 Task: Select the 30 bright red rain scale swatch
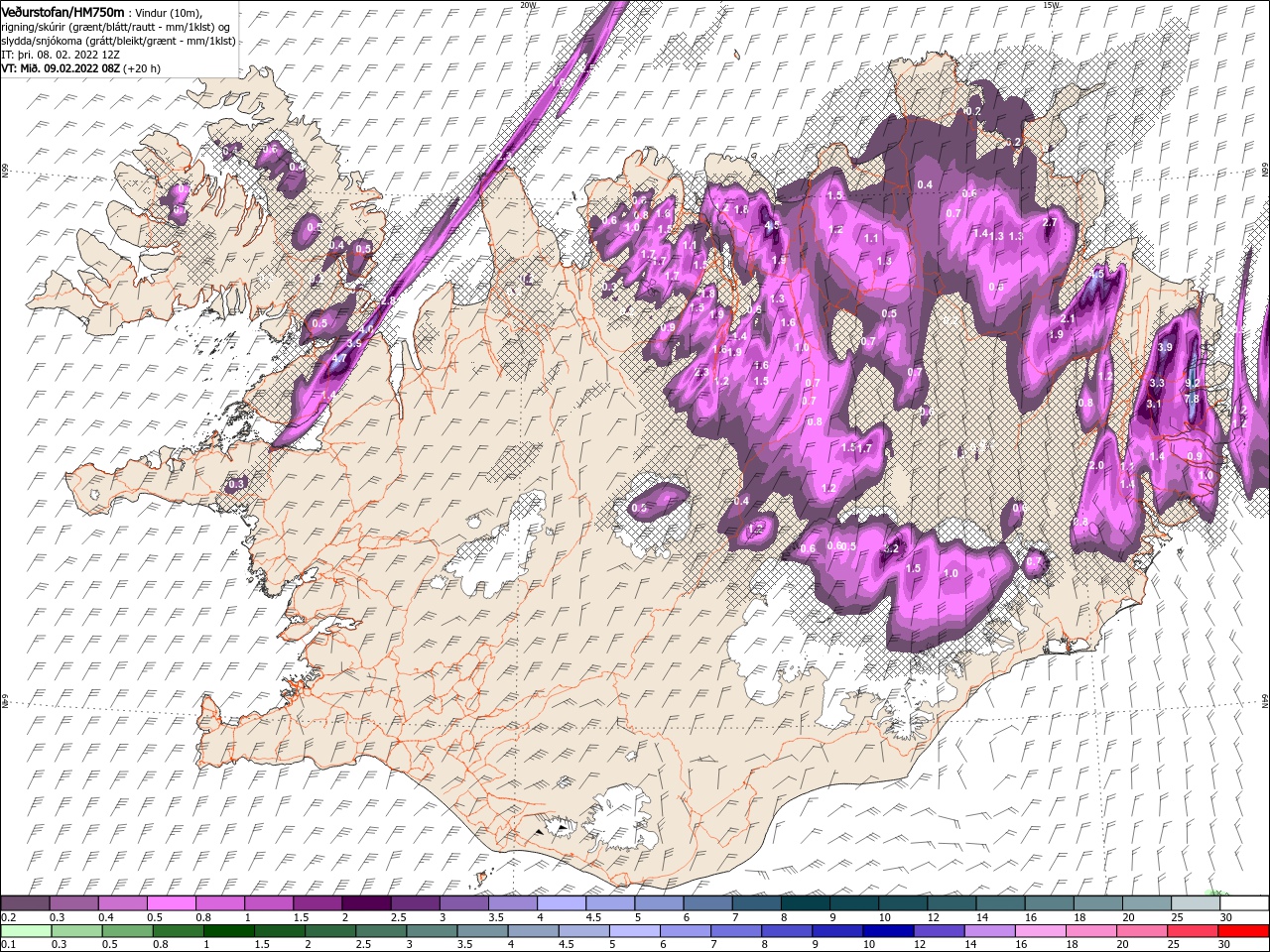tap(1242, 930)
